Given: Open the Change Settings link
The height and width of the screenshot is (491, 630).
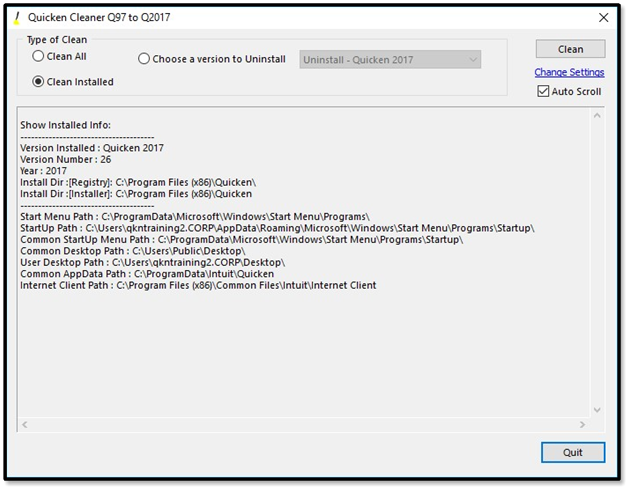Looking at the screenshot, I should 569,73.
